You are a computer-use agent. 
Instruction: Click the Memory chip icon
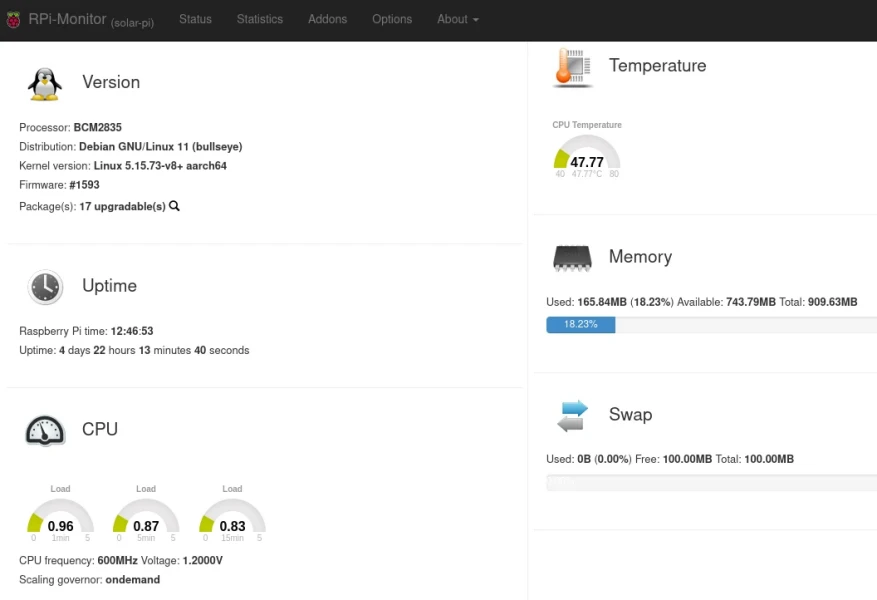[572, 258]
